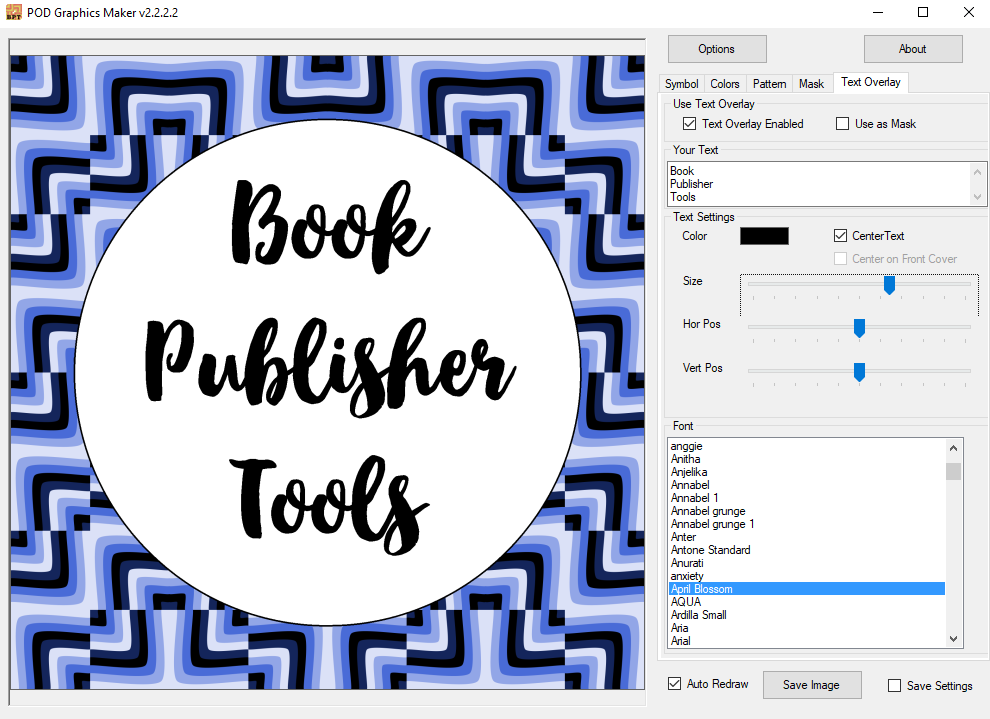Check the Save Settings box

894,686
